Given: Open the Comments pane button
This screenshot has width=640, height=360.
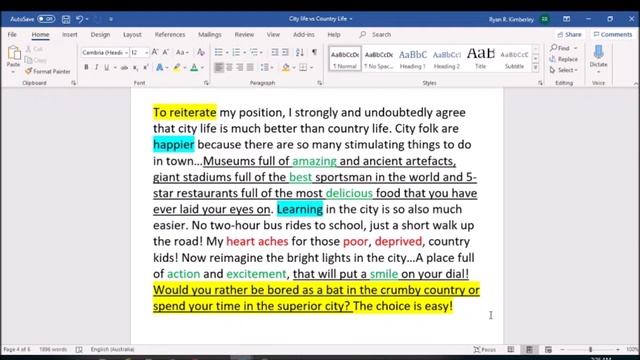Looking at the screenshot, I should [x=613, y=35].
